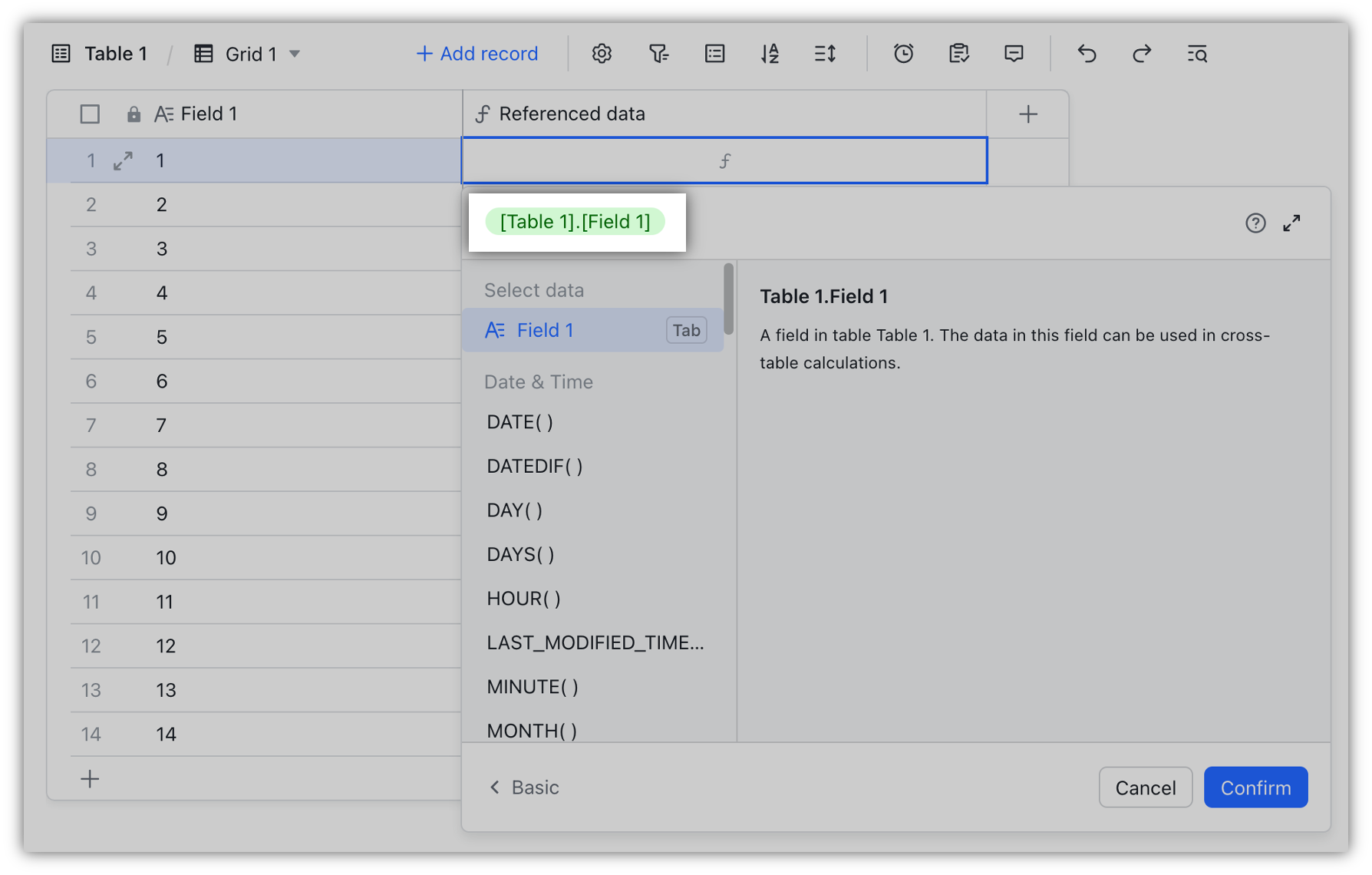This screenshot has height=875, width=1372.
Task: Cancel the formula editing
Action: 1145,787
